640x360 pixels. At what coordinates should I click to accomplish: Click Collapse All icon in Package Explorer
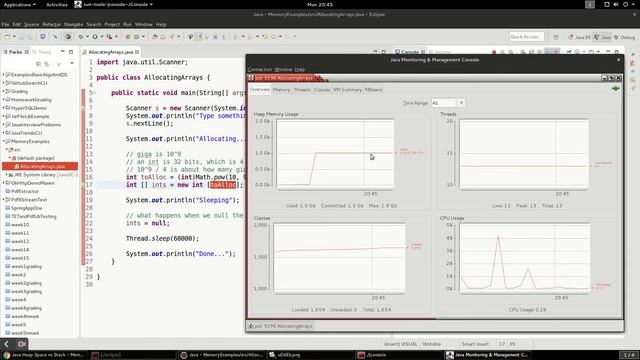pyautogui.click(x=38, y=64)
